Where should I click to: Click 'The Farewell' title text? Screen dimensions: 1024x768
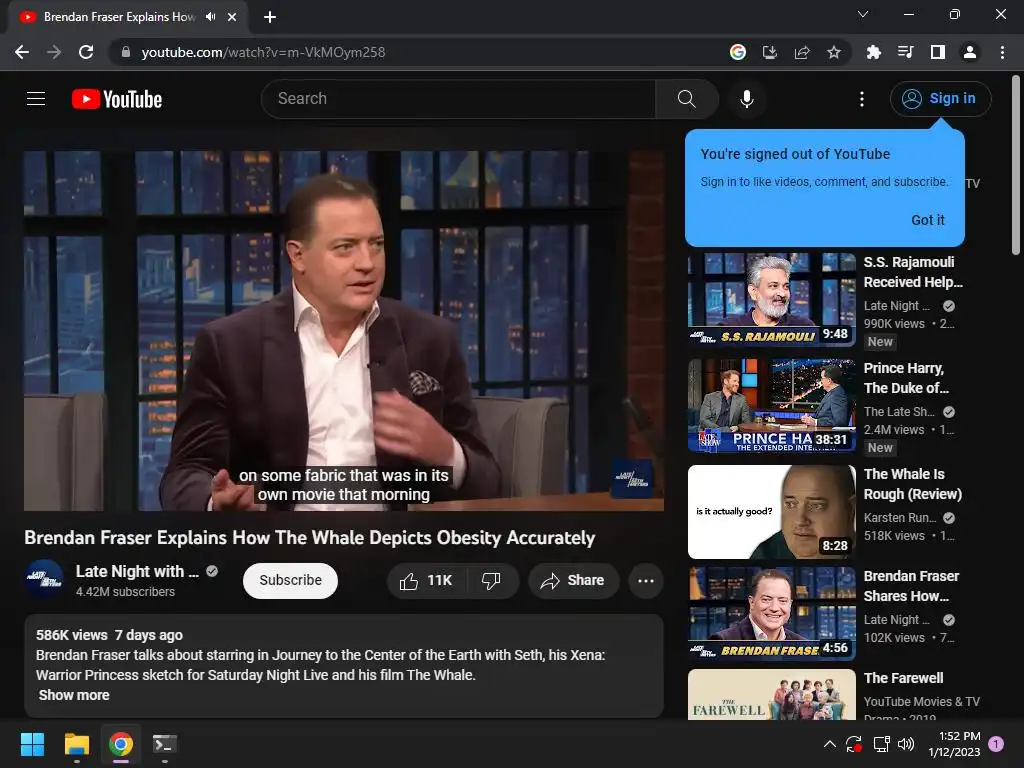(903, 678)
